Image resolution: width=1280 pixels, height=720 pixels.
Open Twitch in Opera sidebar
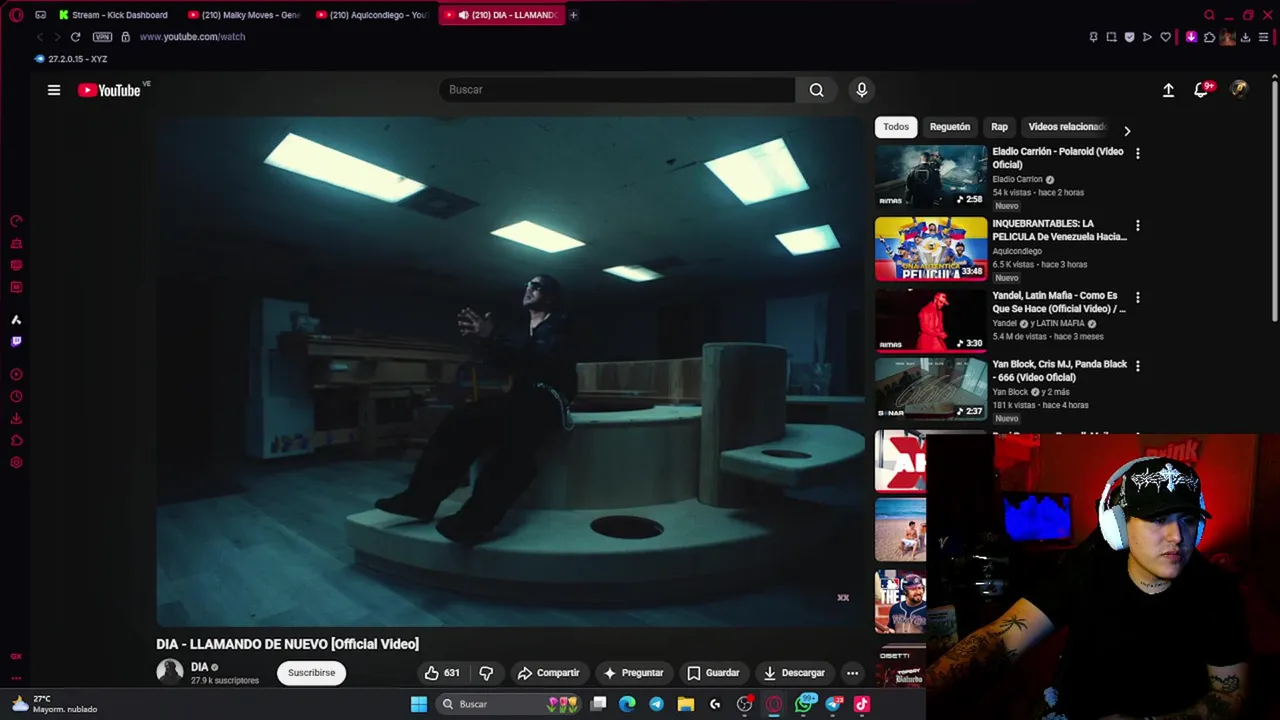16,341
